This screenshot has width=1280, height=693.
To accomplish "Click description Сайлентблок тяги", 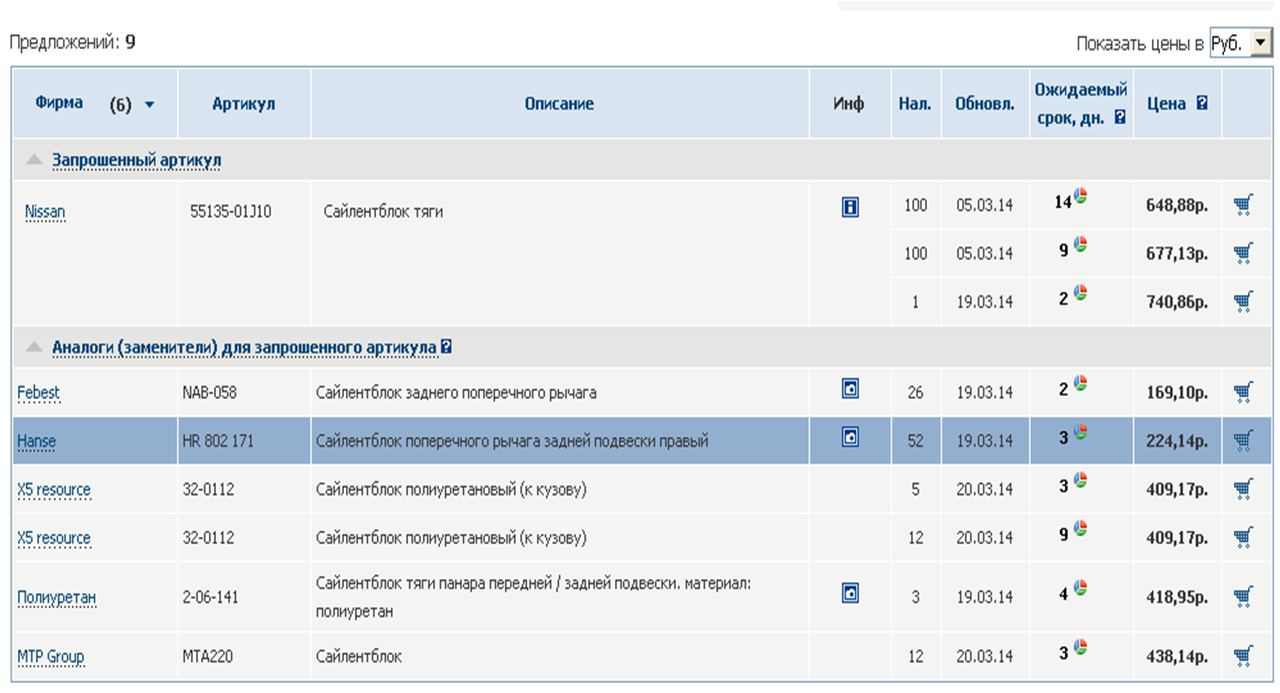I will pyautogui.click(x=383, y=211).
